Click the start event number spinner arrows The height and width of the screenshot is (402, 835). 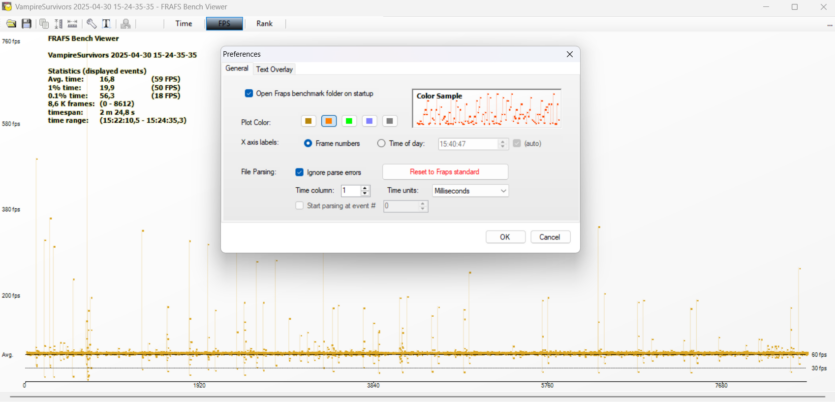(423, 206)
